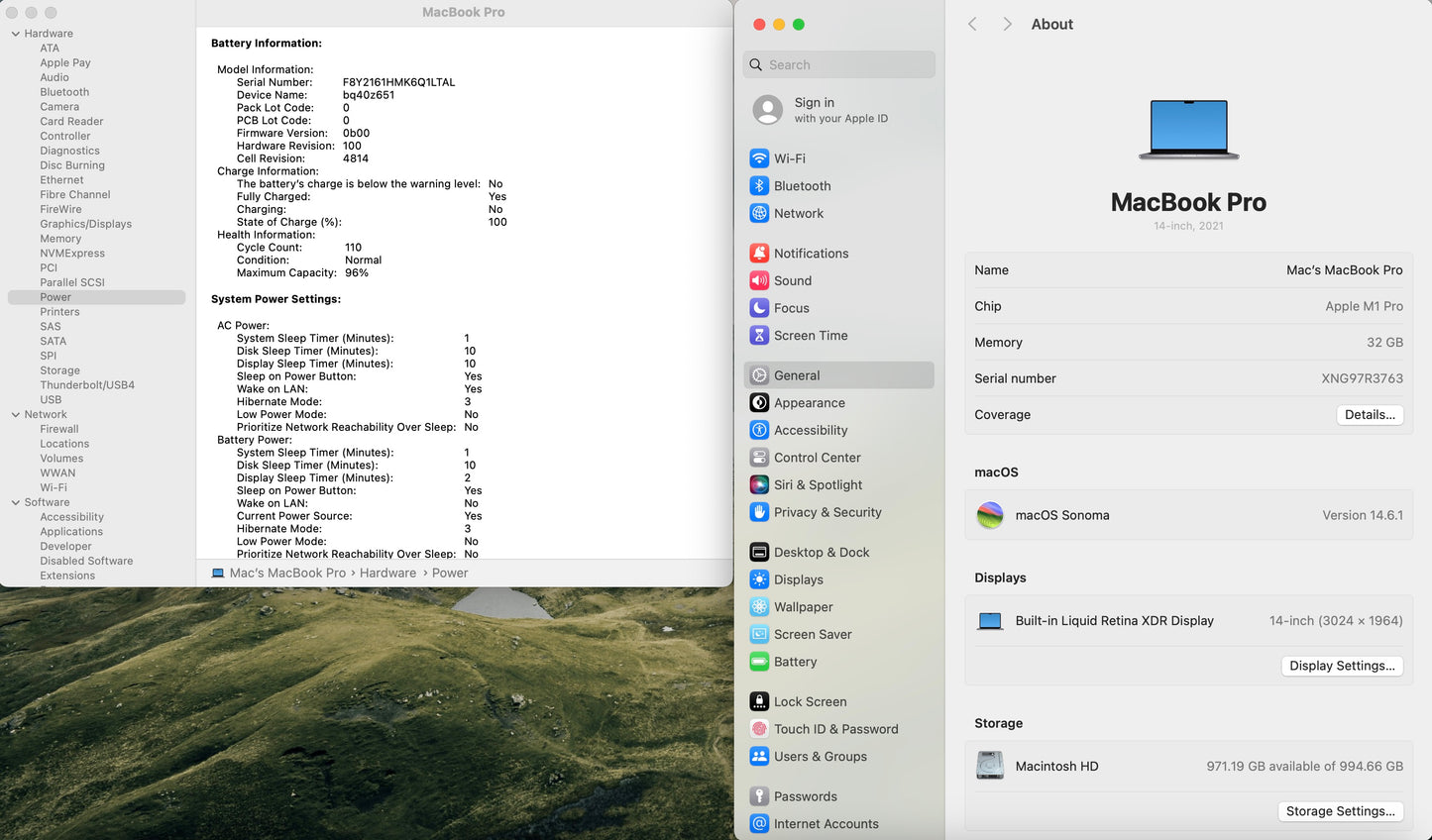Select Storage in Hardware list
The image size is (1432, 840).
[x=59, y=370]
